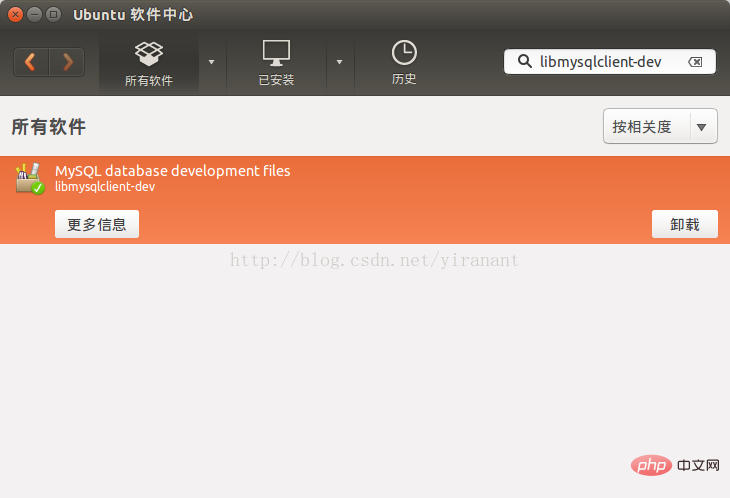Select the MySQL database development files title
This screenshot has width=730, height=498.
173,171
